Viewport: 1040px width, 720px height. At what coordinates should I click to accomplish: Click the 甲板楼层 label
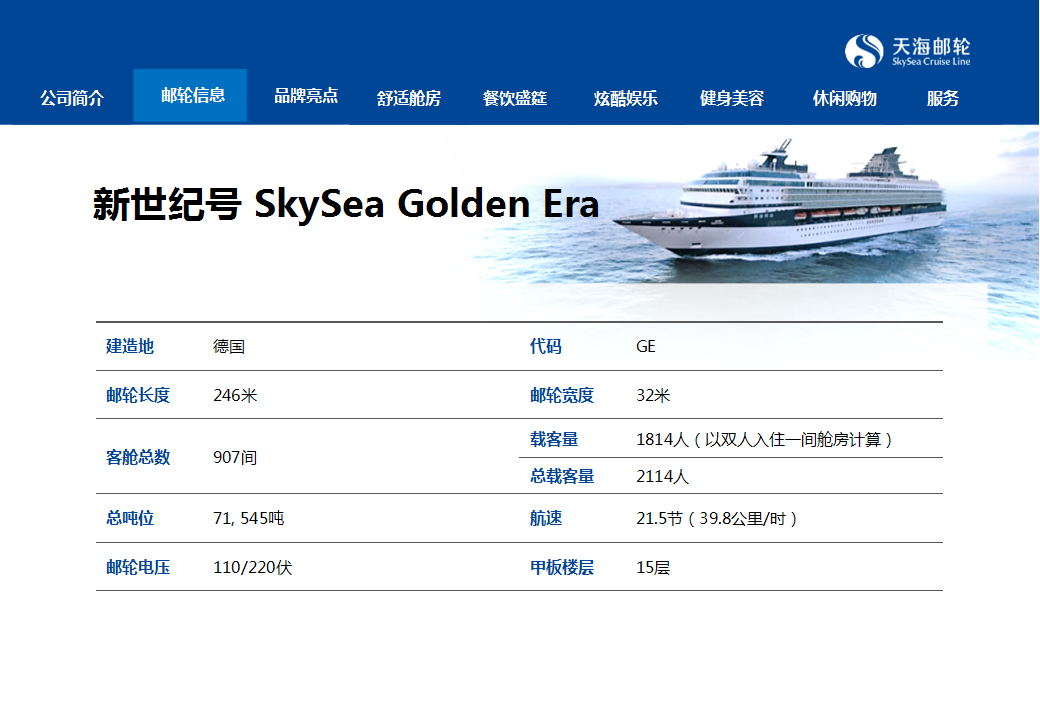click(x=562, y=567)
